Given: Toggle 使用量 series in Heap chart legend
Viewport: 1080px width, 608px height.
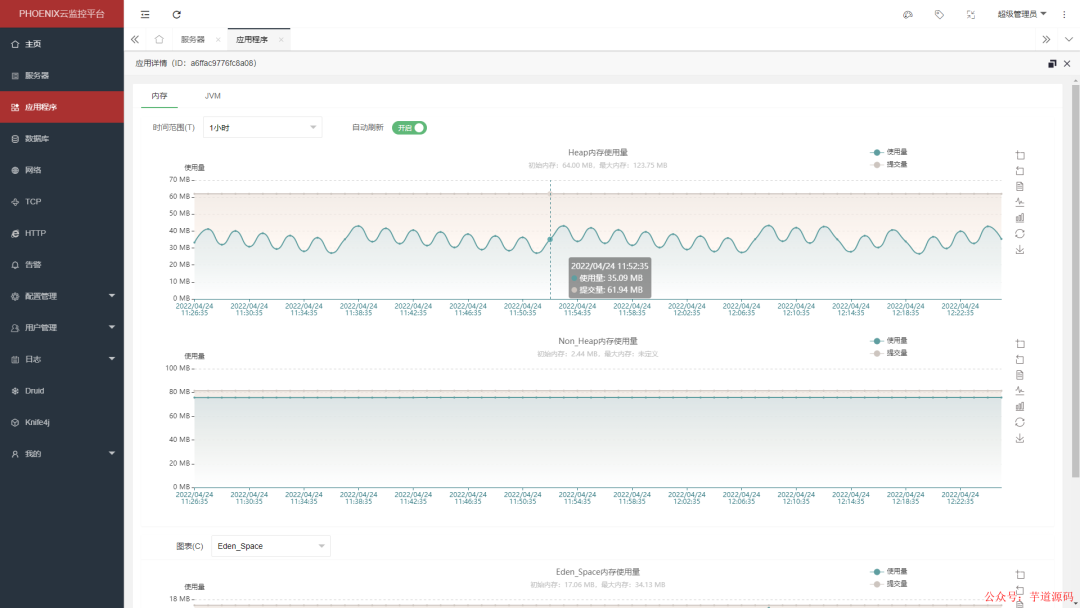Looking at the screenshot, I should [x=889, y=152].
